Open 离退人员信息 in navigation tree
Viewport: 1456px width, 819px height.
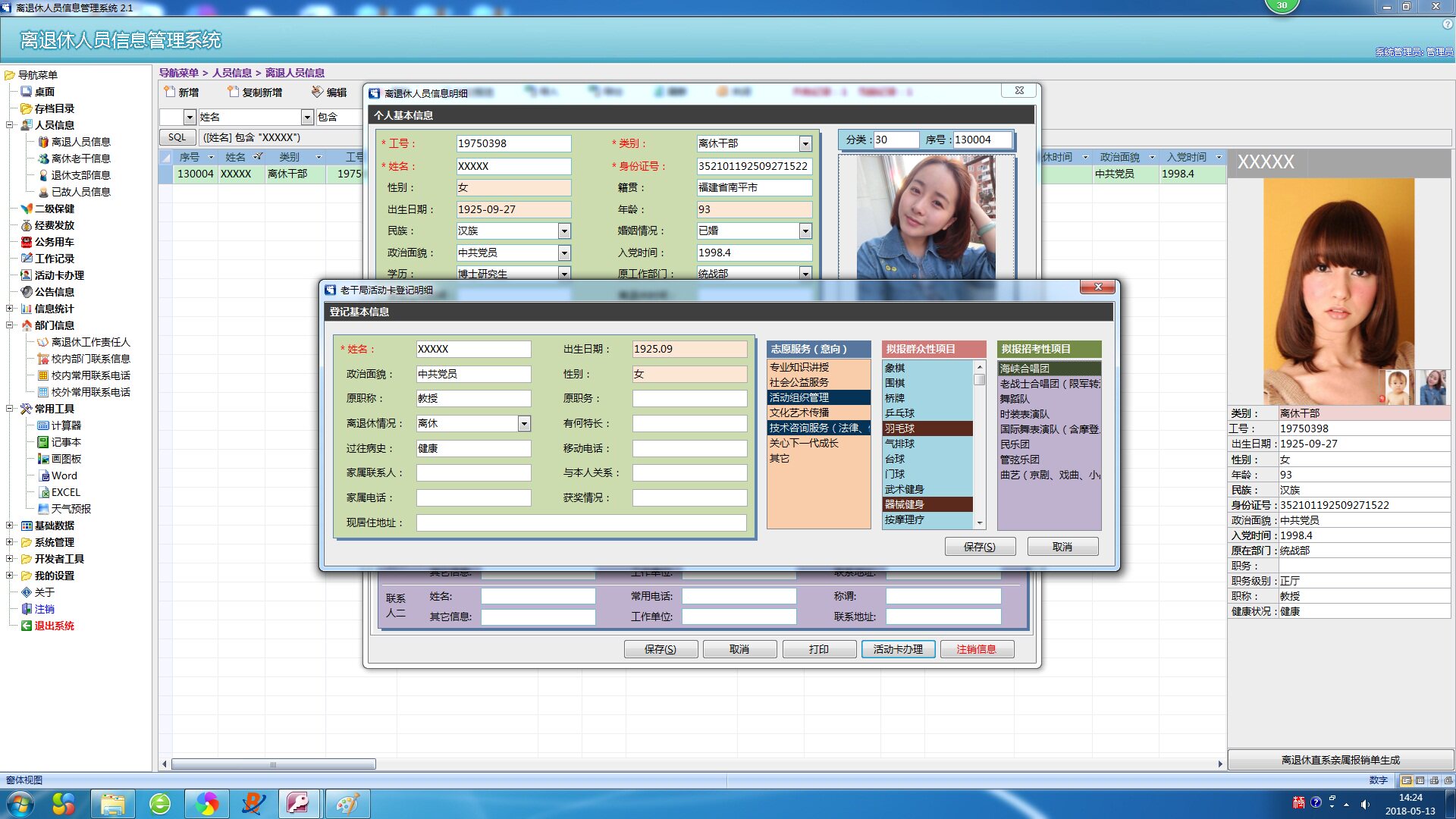pyautogui.click(x=80, y=142)
